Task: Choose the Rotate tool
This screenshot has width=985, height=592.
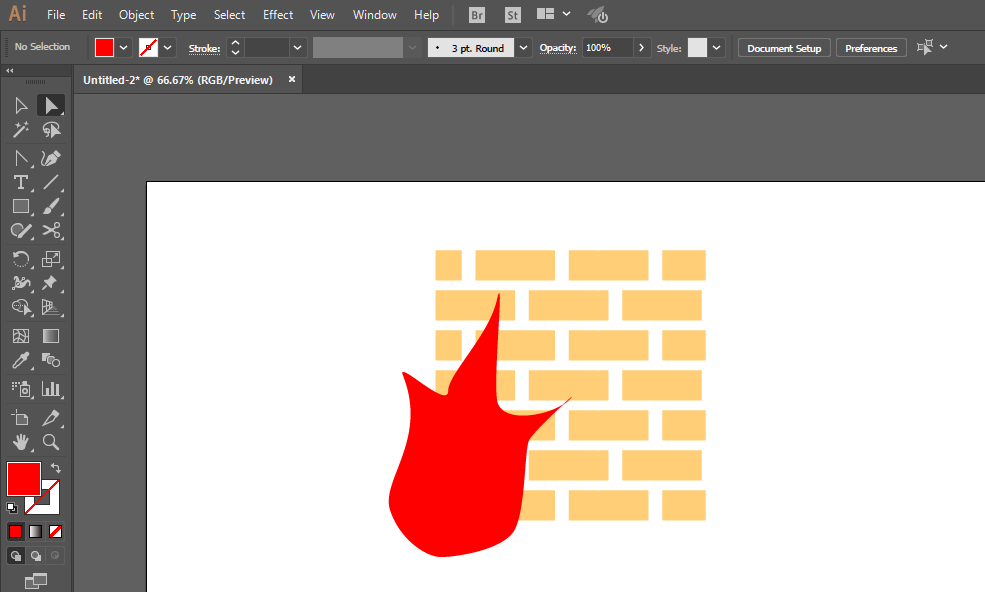Action: coord(21,259)
